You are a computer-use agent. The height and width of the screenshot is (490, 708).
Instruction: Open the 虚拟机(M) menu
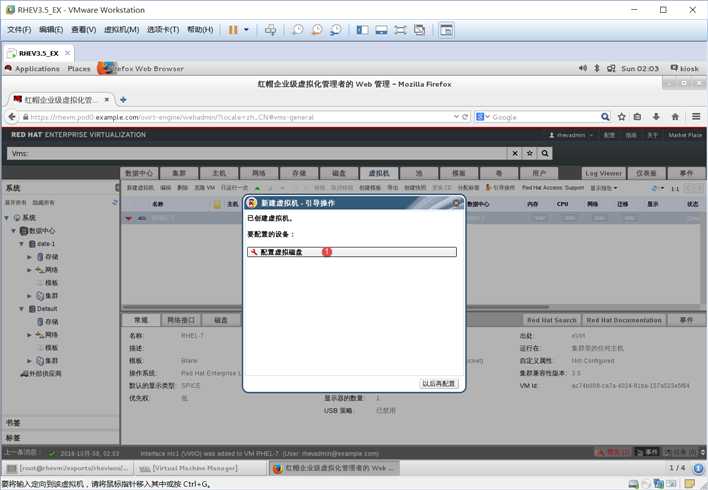pyautogui.click(x=121, y=30)
